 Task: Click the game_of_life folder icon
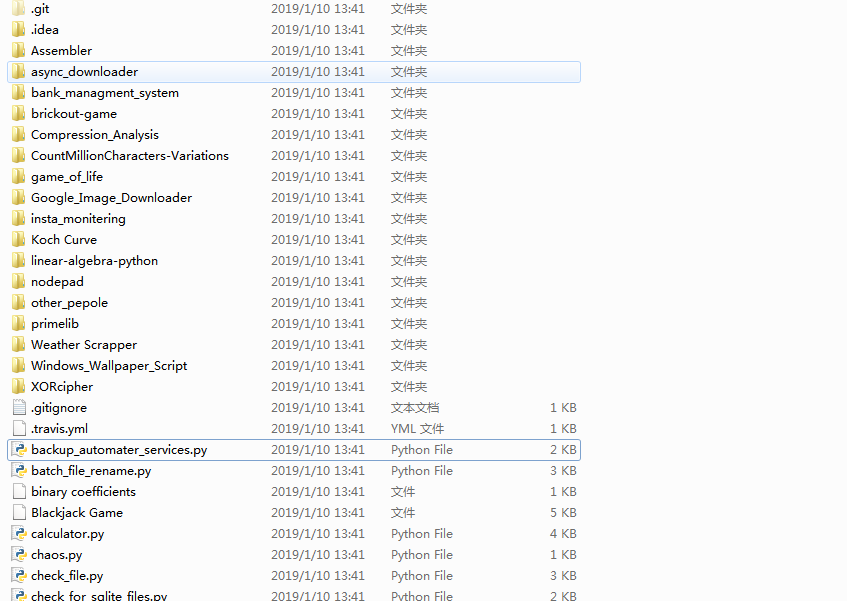click(x=18, y=177)
